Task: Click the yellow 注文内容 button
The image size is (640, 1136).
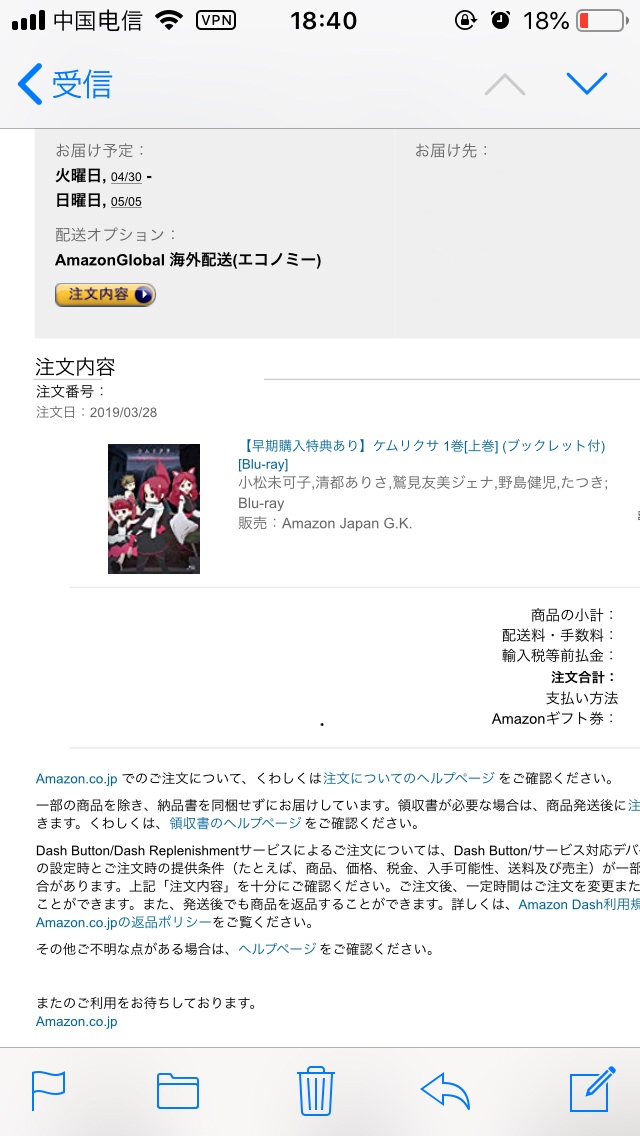Action: point(105,294)
